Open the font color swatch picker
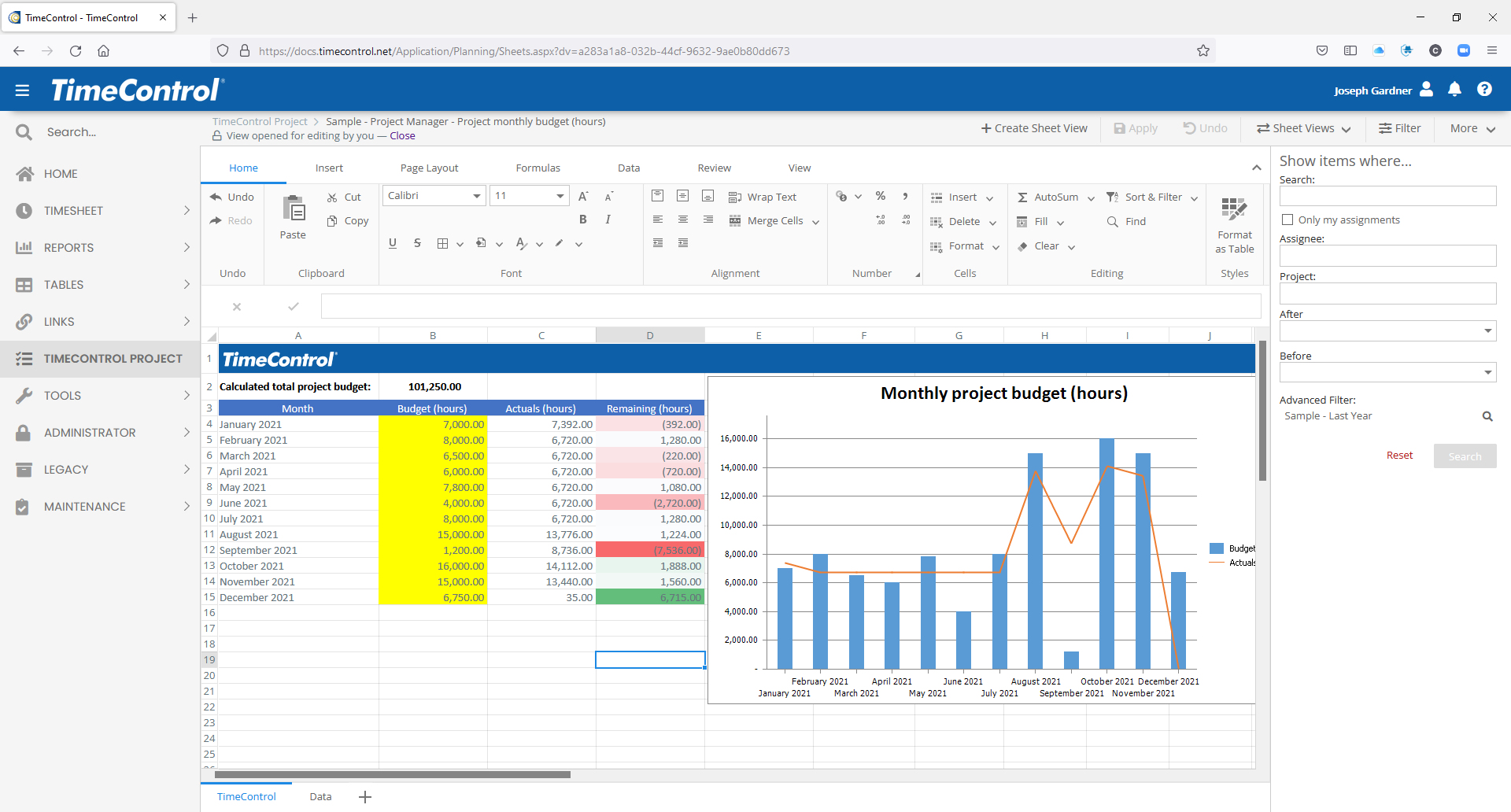 click(538, 244)
